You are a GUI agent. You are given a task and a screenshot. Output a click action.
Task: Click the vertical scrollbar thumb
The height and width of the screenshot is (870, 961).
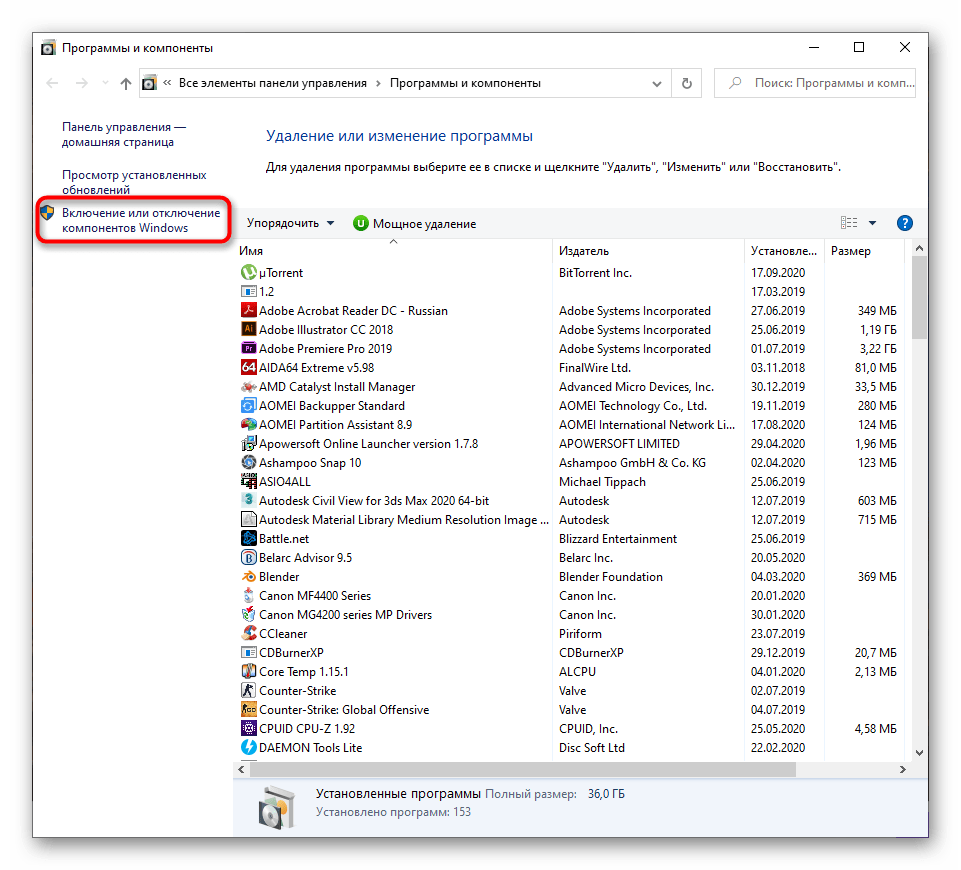click(x=919, y=297)
